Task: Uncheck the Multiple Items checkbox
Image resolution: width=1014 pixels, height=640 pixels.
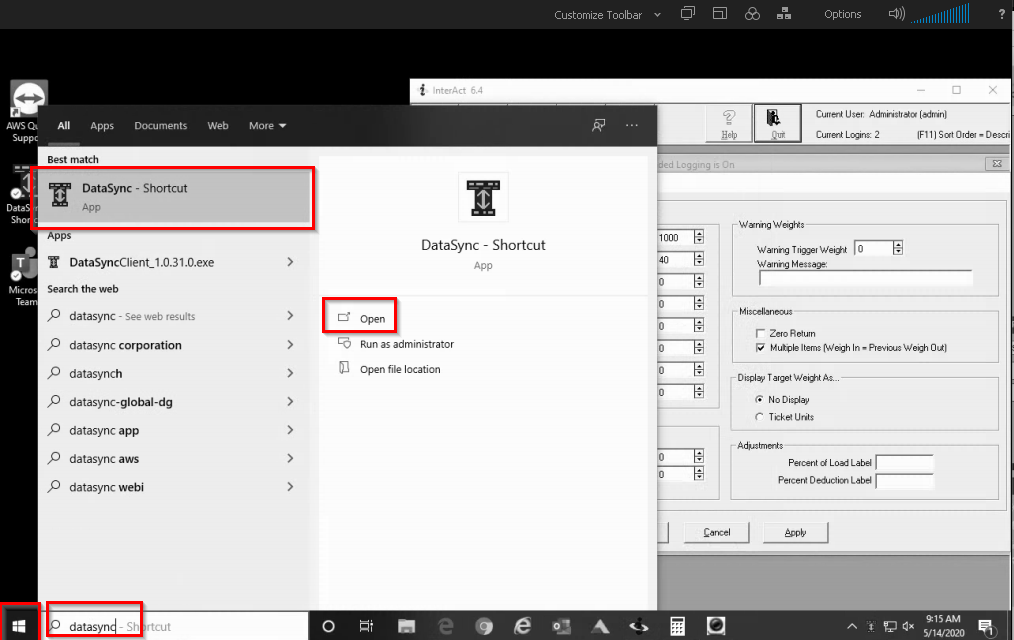Action: tap(760, 348)
